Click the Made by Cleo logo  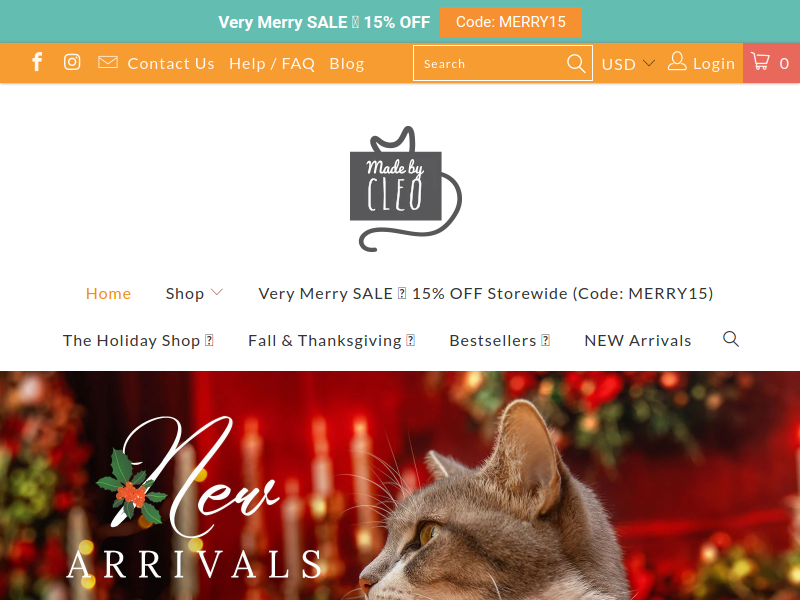406,189
